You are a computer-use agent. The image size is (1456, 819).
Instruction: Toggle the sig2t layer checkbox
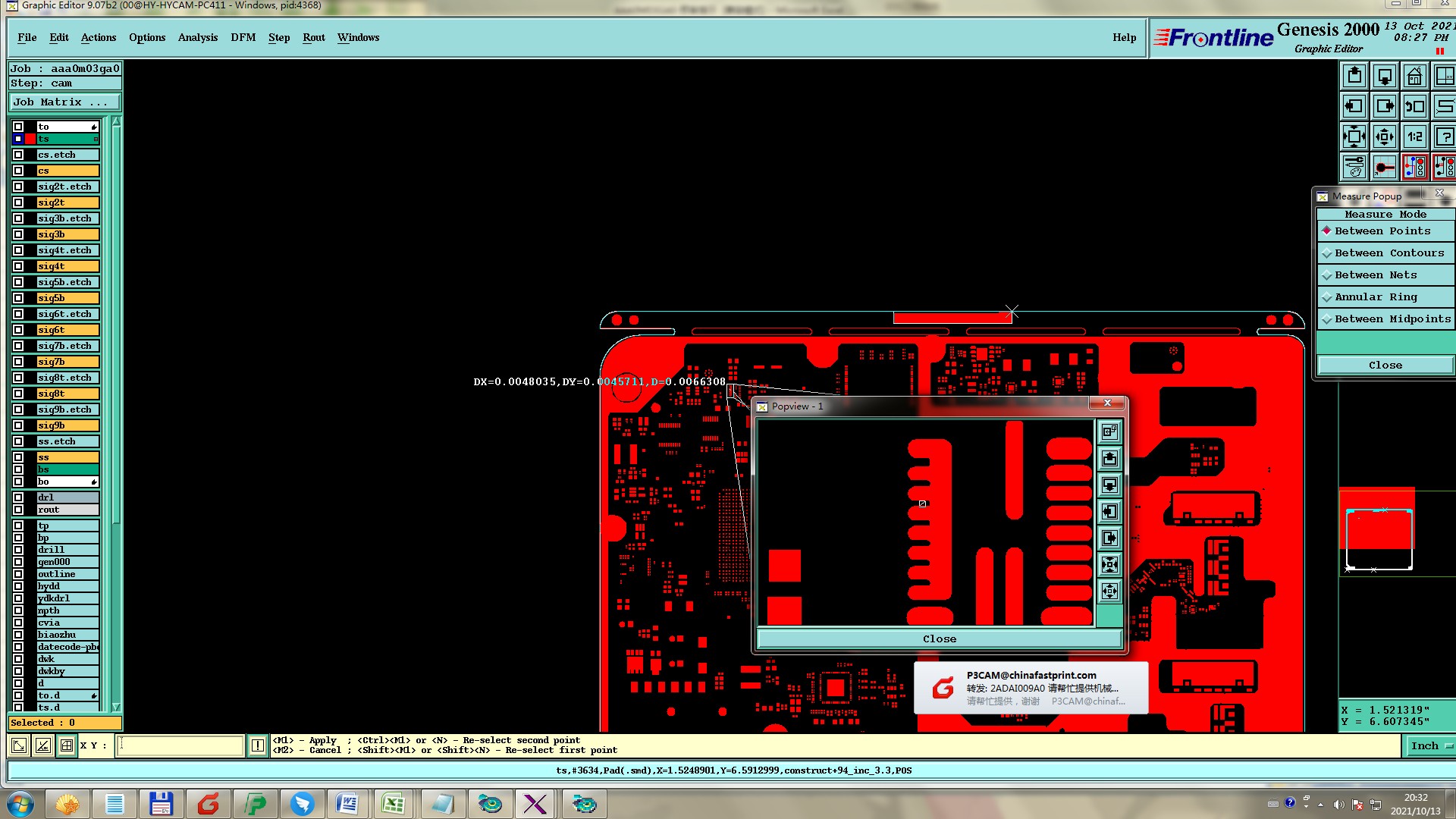click(18, 202)
